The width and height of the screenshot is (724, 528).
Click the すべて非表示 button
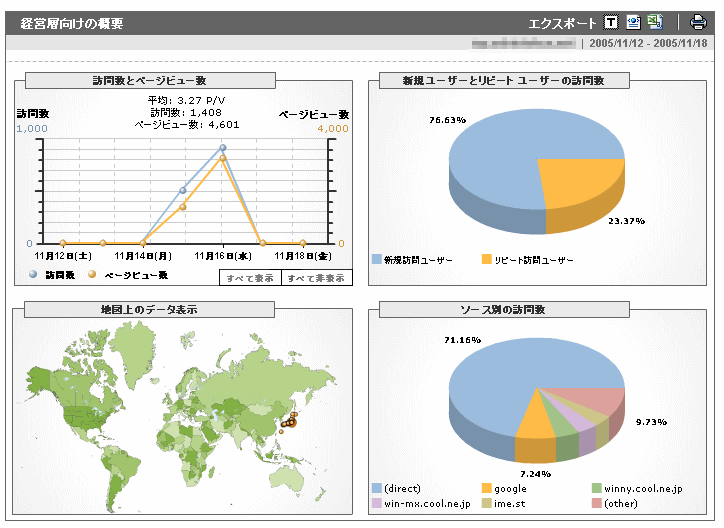(x=315, y=278)
